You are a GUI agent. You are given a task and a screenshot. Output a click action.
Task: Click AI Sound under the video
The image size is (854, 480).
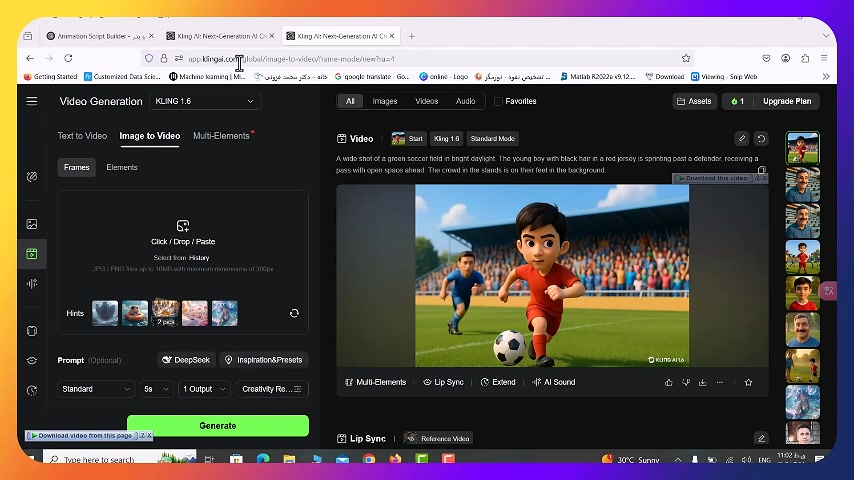coord(553,382)
